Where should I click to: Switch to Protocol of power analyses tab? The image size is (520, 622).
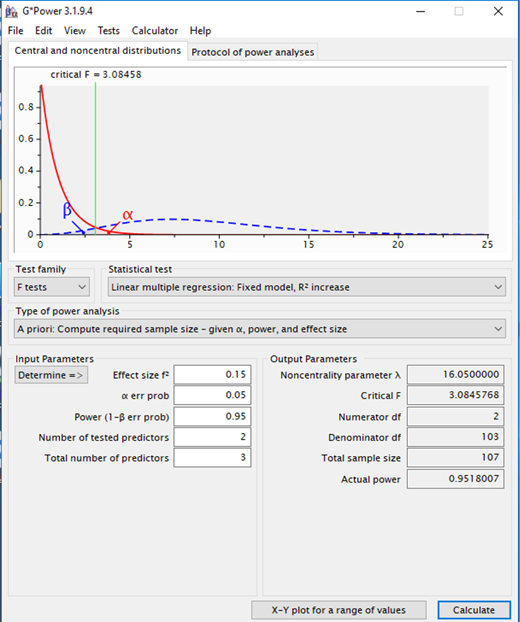[x=253, y=52]
